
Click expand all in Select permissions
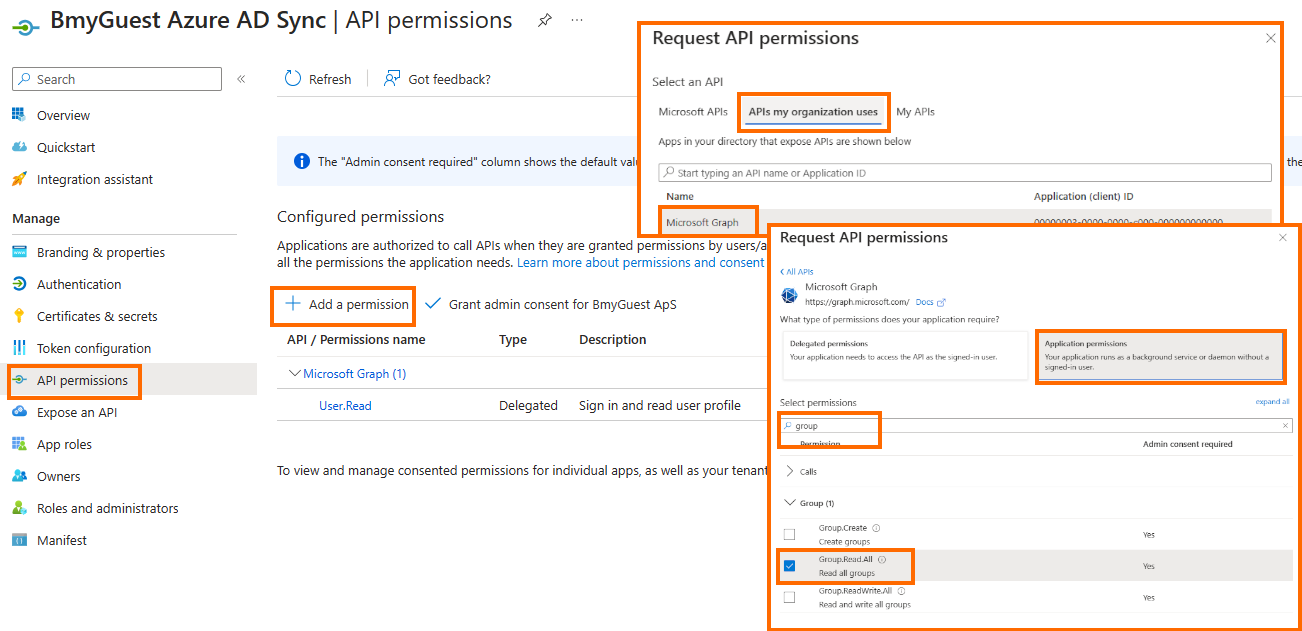point(1272,401)
